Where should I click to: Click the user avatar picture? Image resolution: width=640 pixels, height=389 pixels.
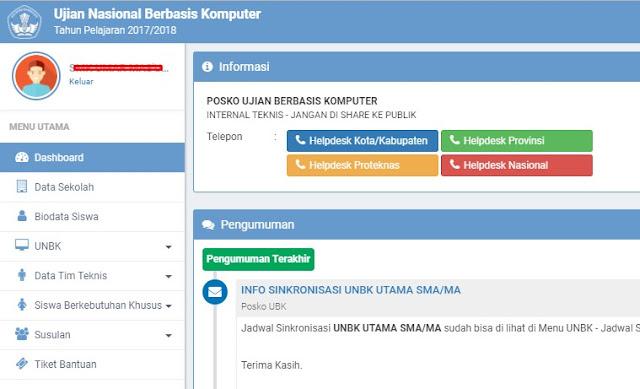(x=36, y=76)
